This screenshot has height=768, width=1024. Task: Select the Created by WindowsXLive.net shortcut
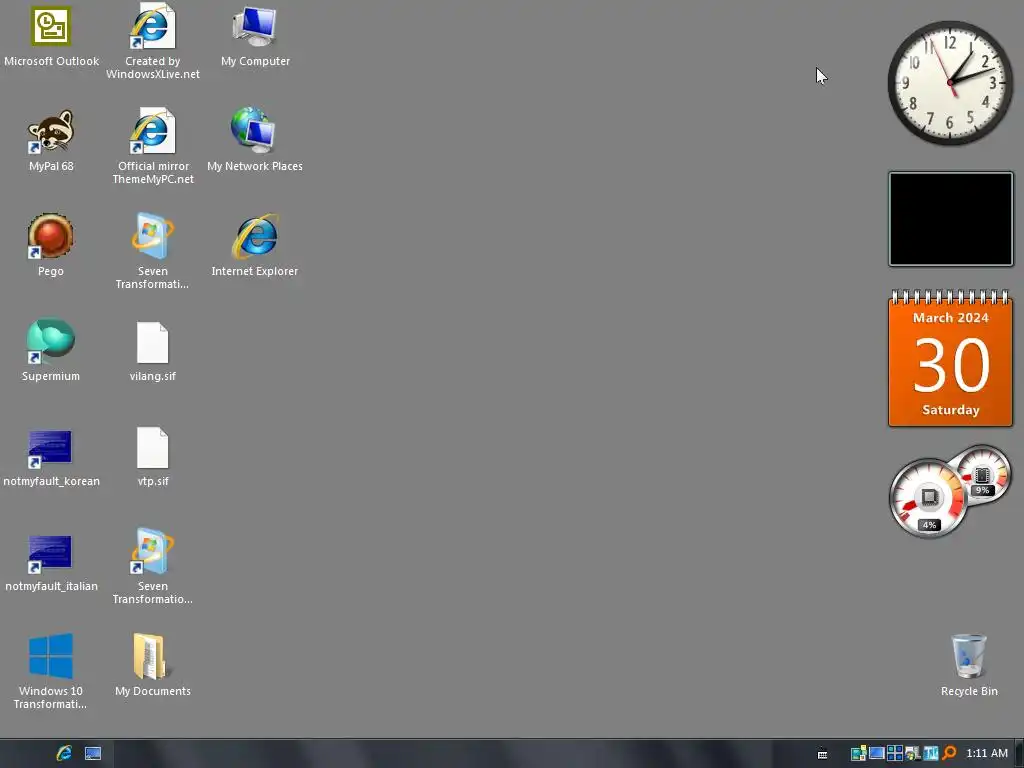153,42
